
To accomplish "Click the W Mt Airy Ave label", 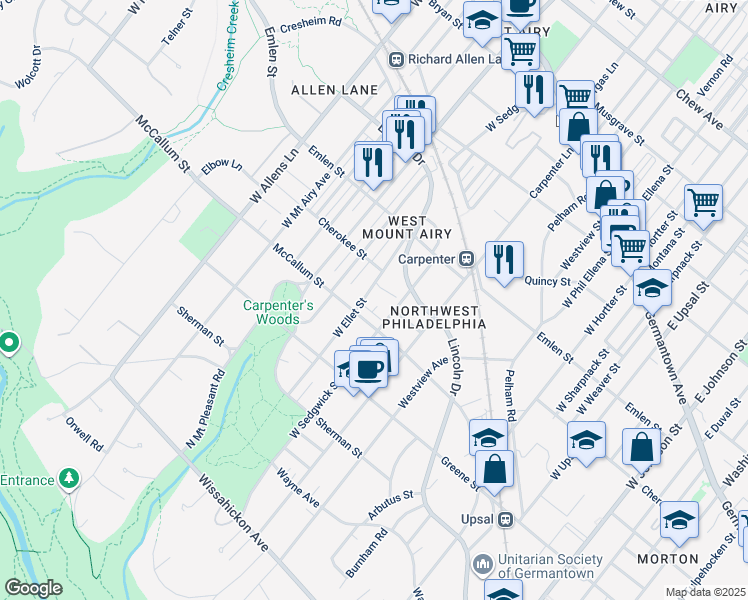I will tap(306, 200).
